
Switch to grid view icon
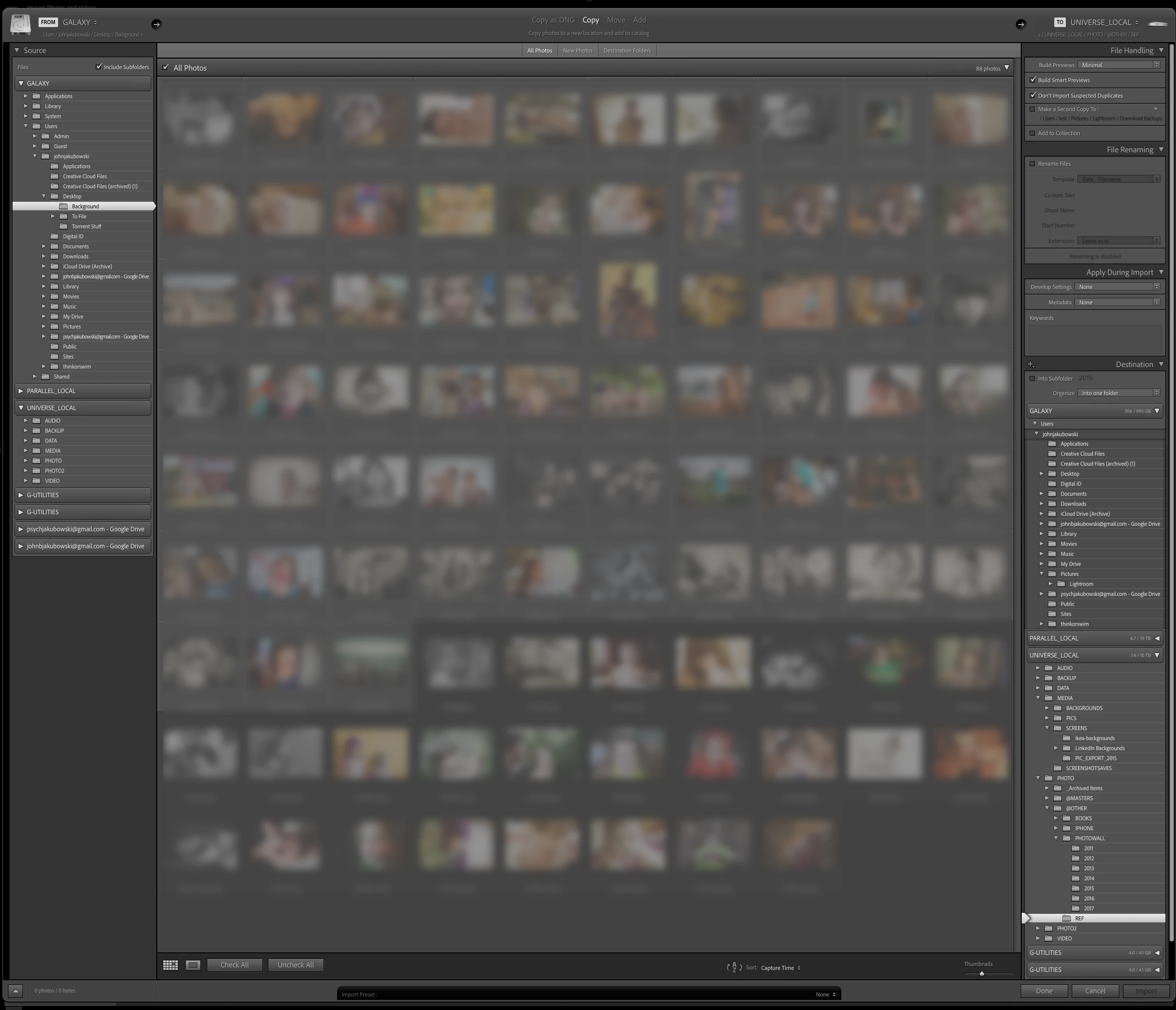click(x=170, y=965)
